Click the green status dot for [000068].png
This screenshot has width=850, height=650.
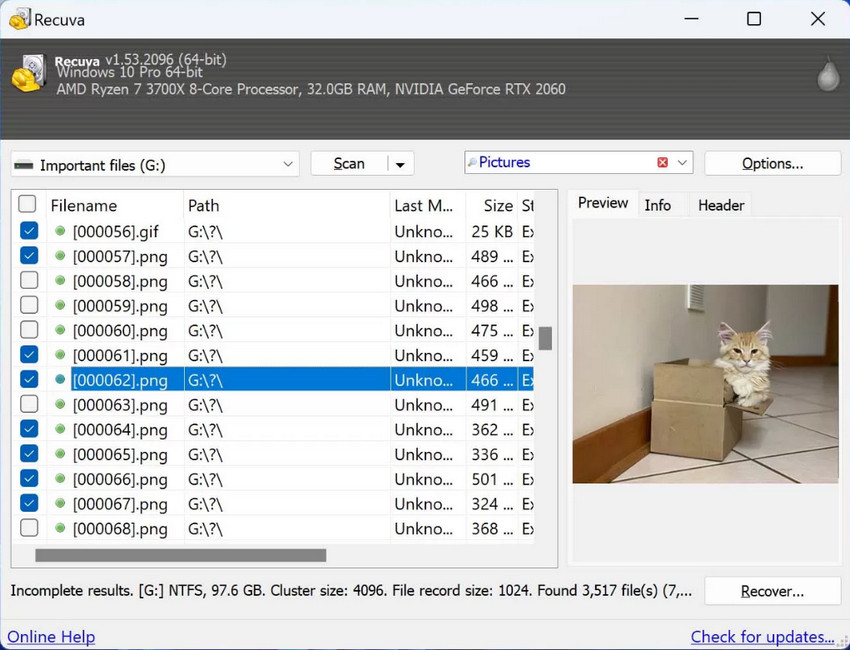pyautogui.click(x=60, y=528)
